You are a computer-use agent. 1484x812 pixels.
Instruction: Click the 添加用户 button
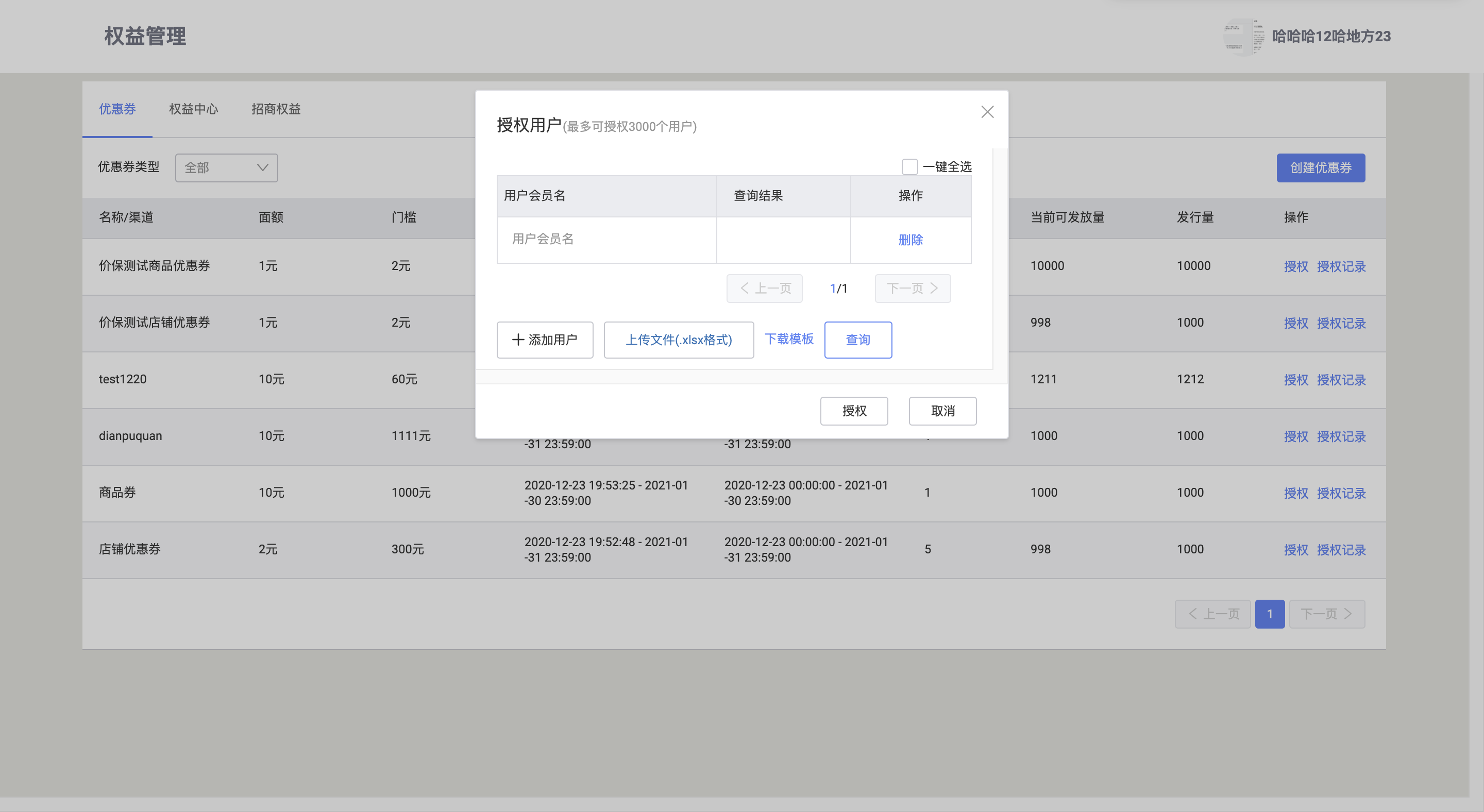point(545,340)
